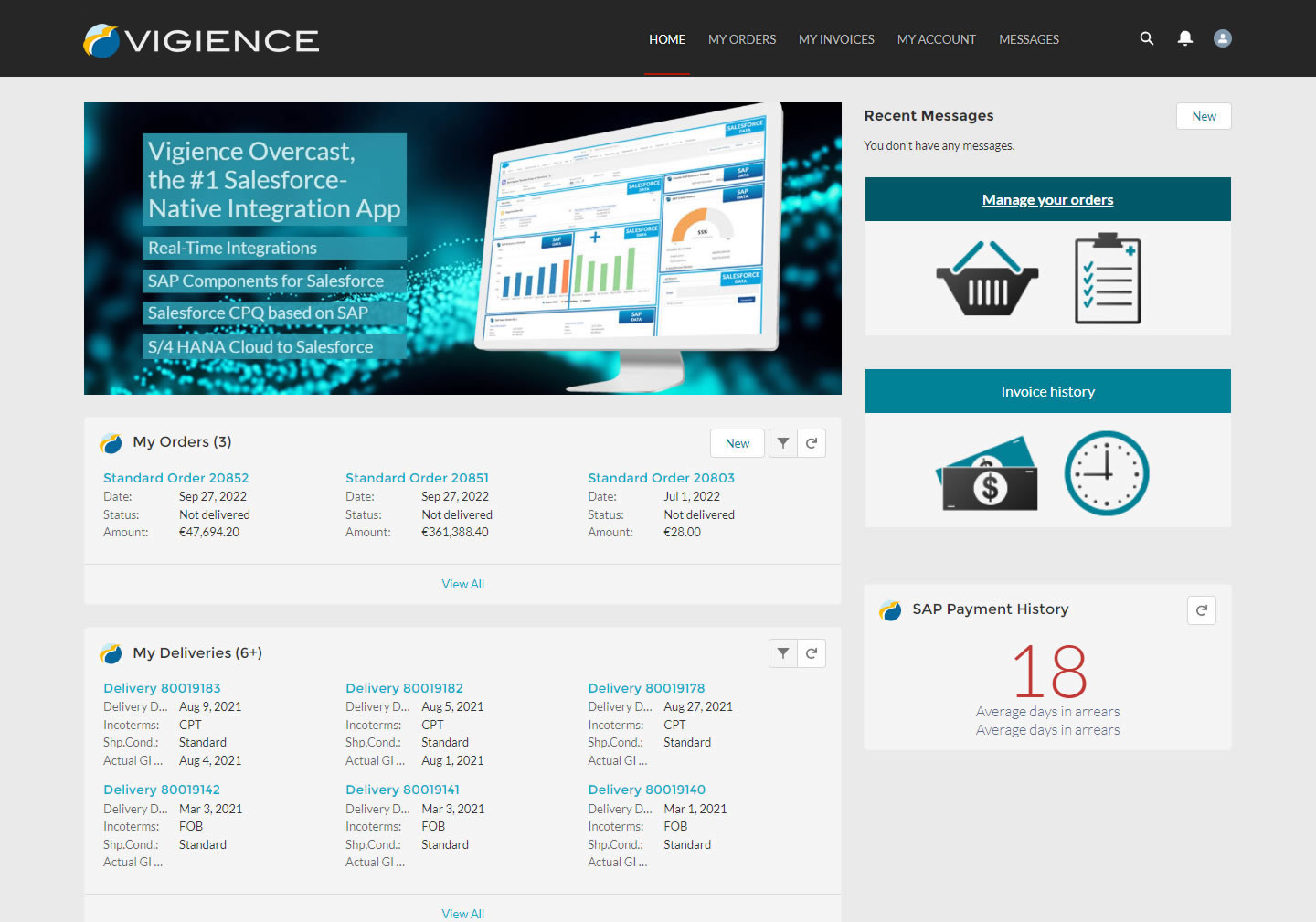Click the Aug 27, 2021 delivery date
Screen dimensions: 1316x922
click(698, 706)
